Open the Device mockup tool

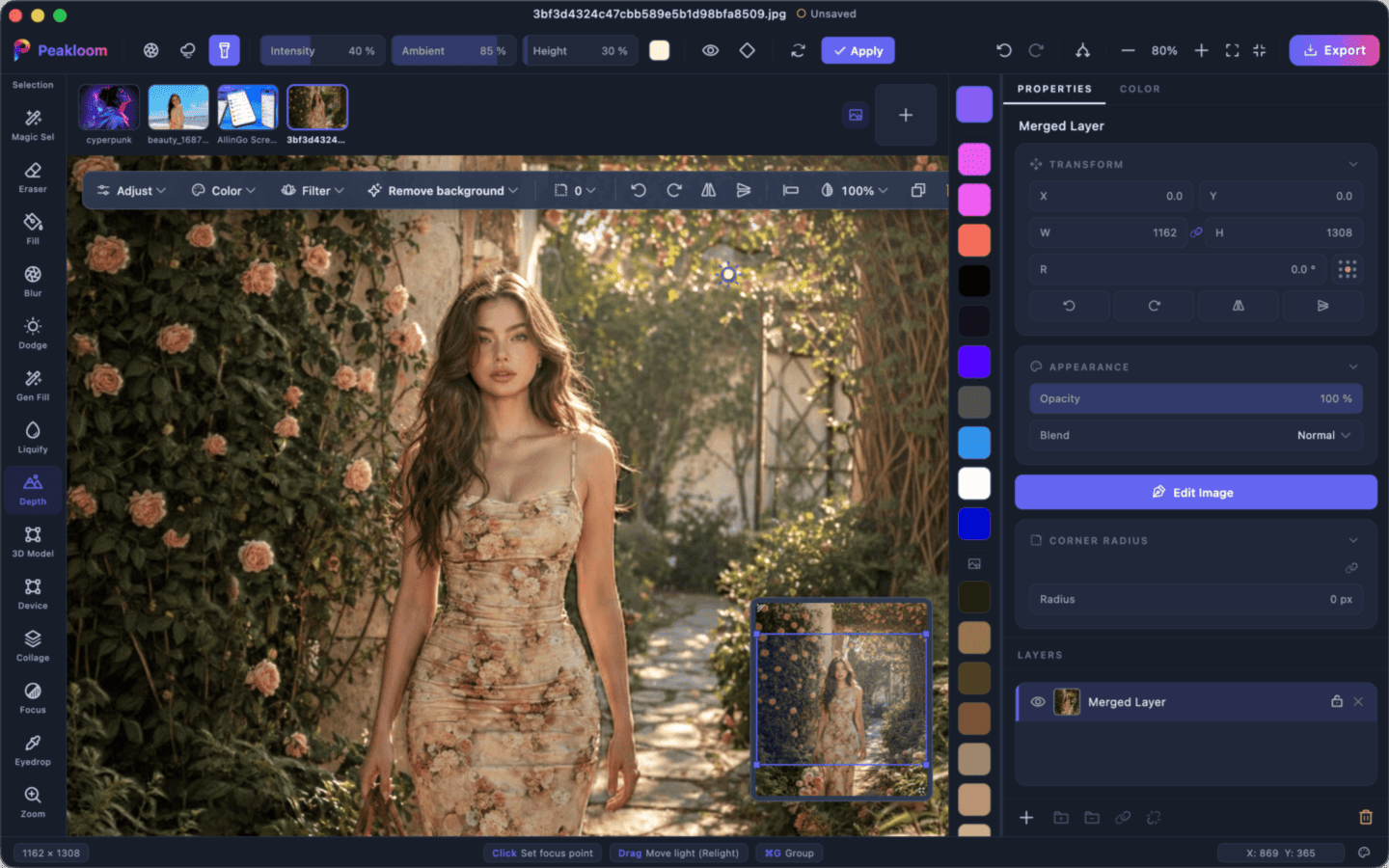33,594
